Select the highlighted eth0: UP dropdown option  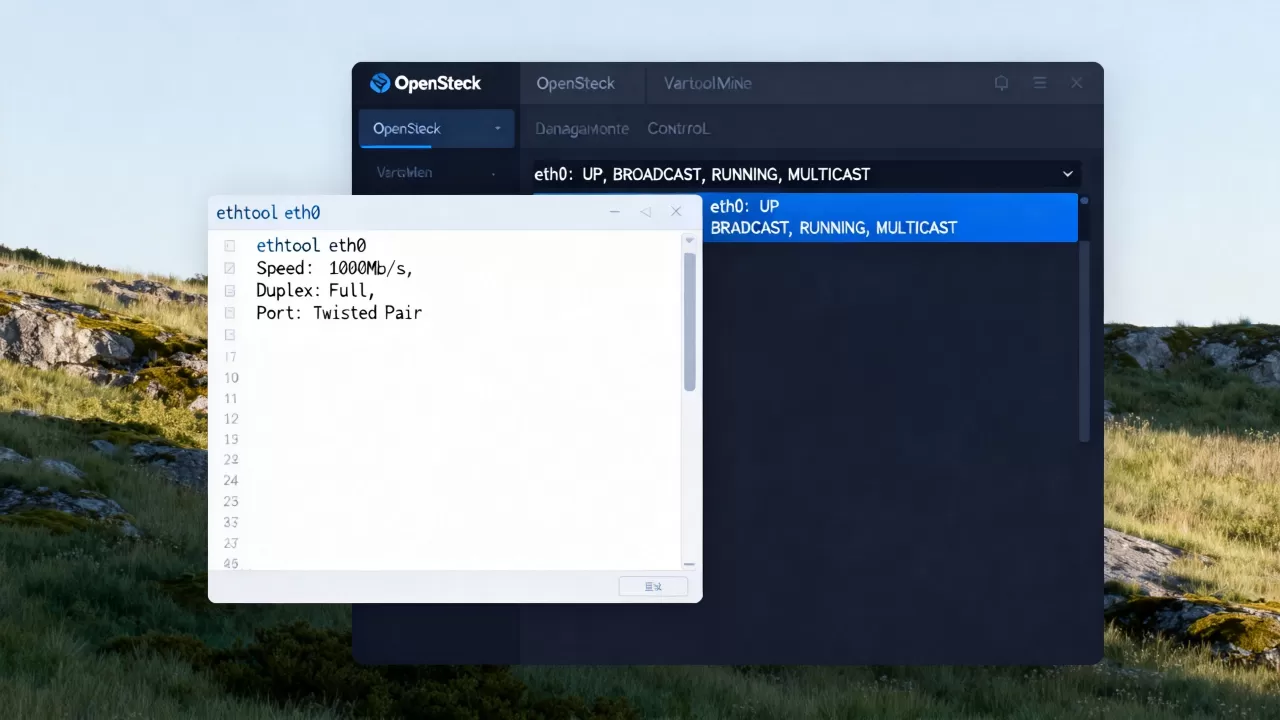click(x=890, y=217)
